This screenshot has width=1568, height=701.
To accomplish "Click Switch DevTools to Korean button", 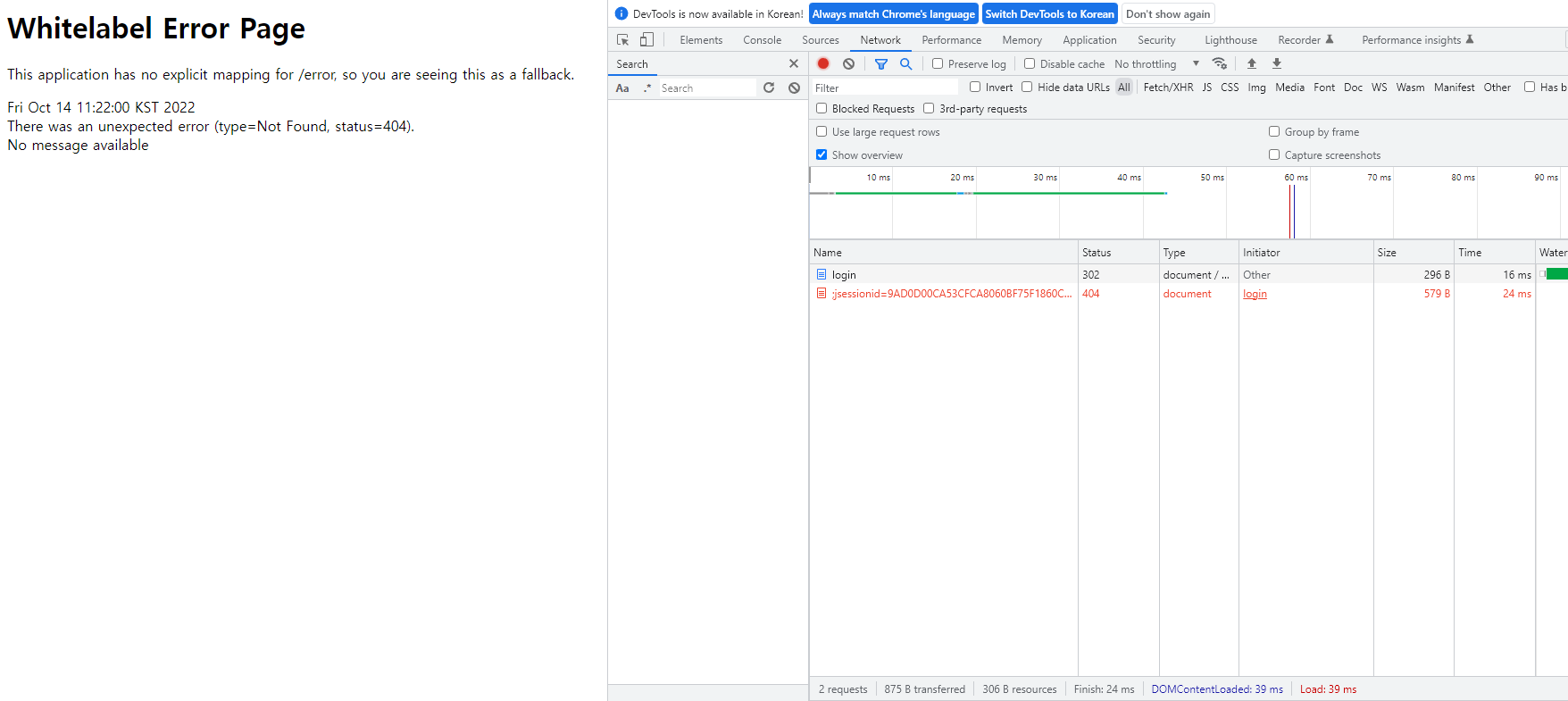I will (x=1049, y=14).
